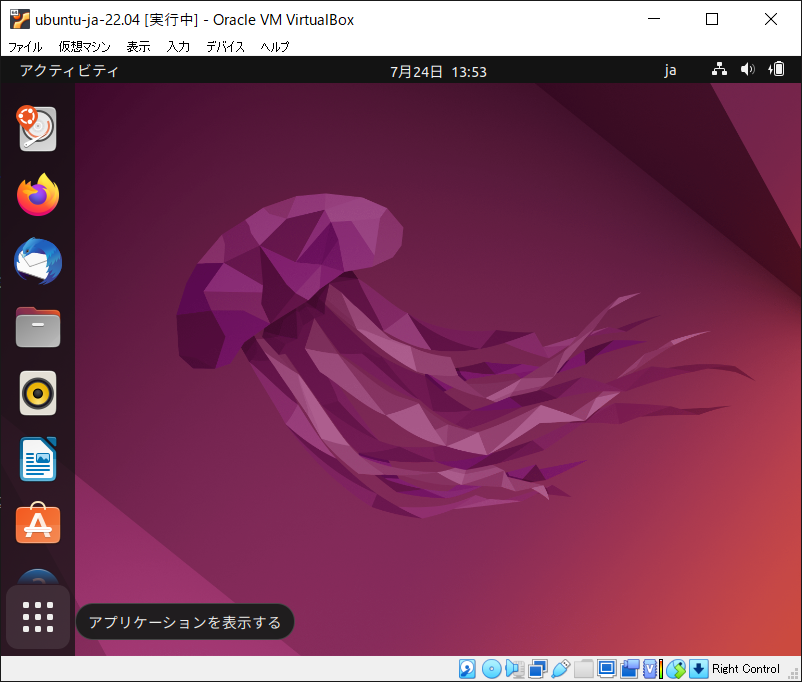
Task: Click the battery power icon in top bar
Action: coord(776,69)
